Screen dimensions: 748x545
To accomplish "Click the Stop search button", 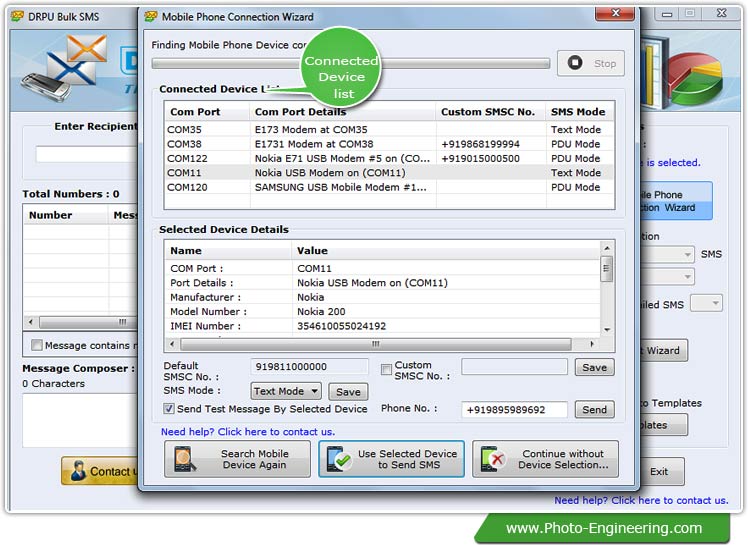I will coord(591,63).
